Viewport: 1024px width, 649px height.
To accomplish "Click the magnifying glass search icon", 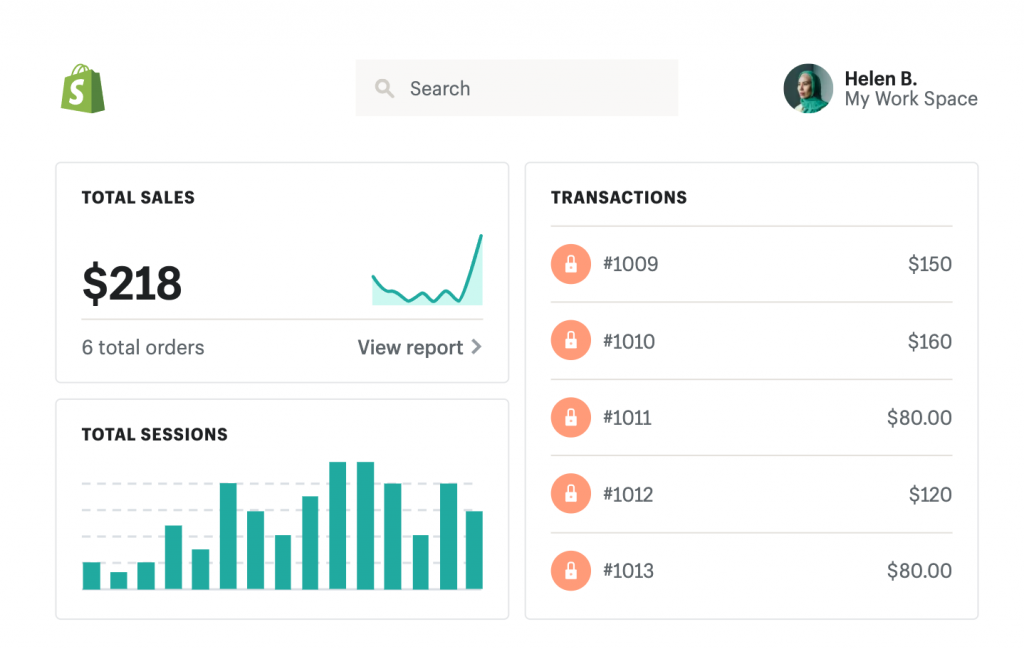I will pos(385,88).
